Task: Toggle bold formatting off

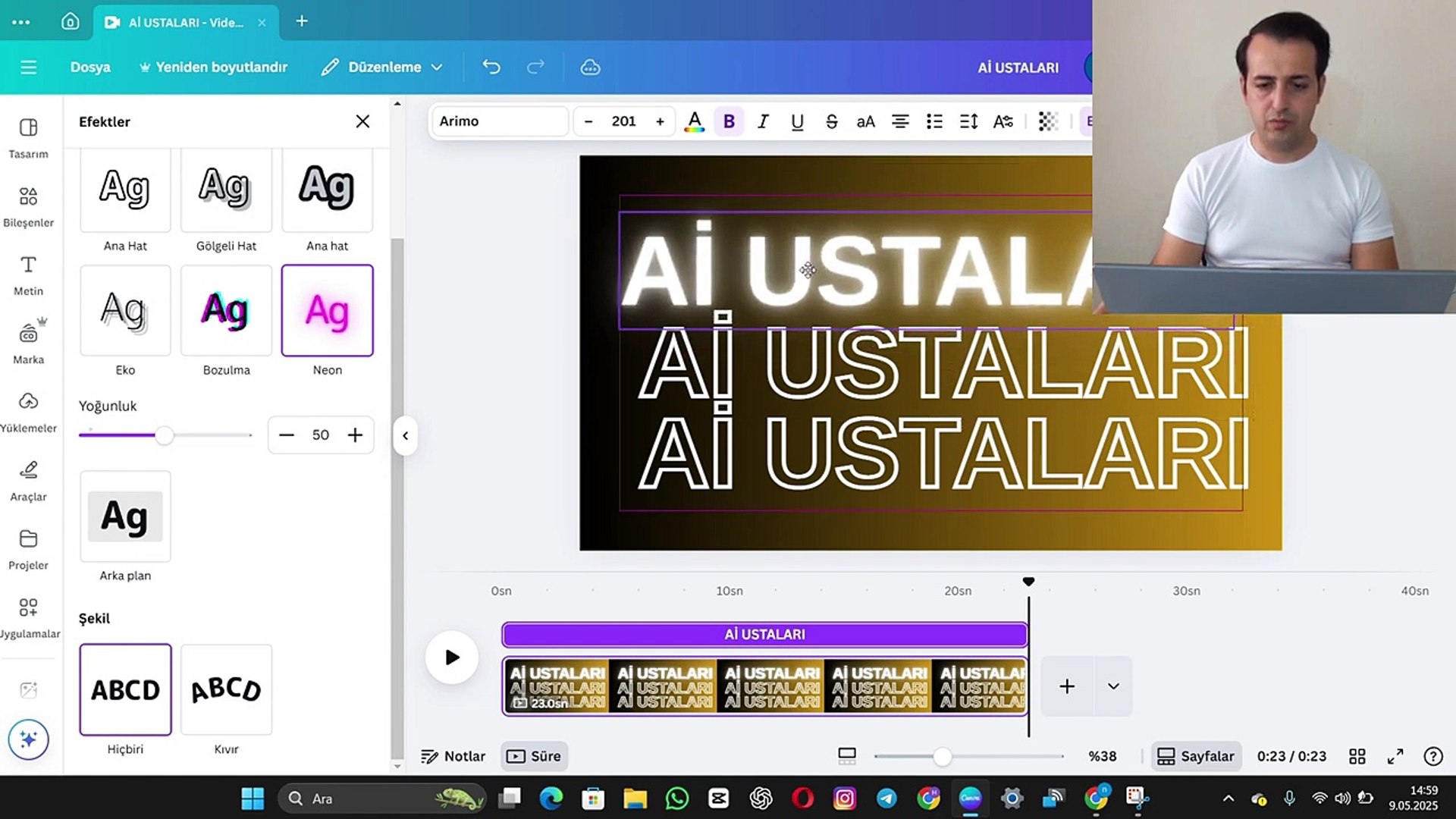Action: point(728,121)
